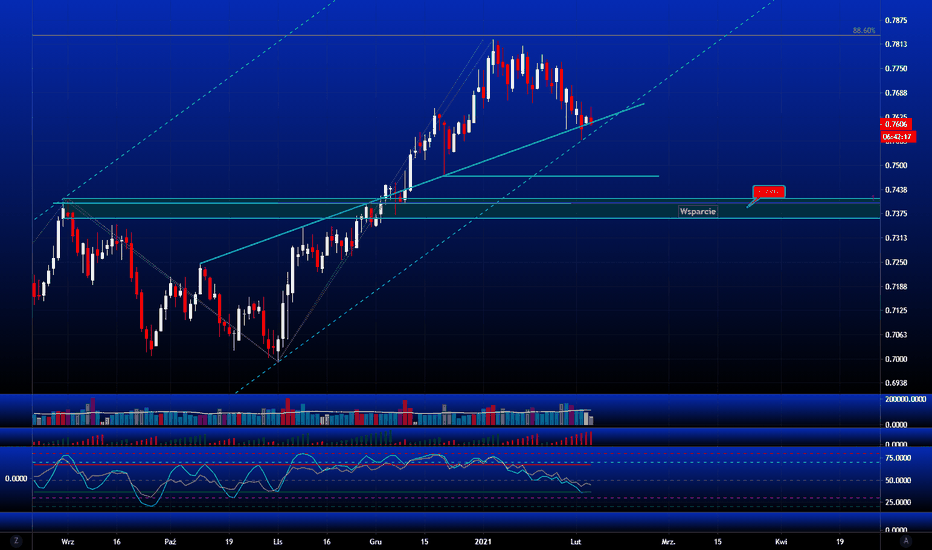This screenshot has height=550, width=932.
Task: Click price scale value 0.7188
Action: click(x=896, y=287)
